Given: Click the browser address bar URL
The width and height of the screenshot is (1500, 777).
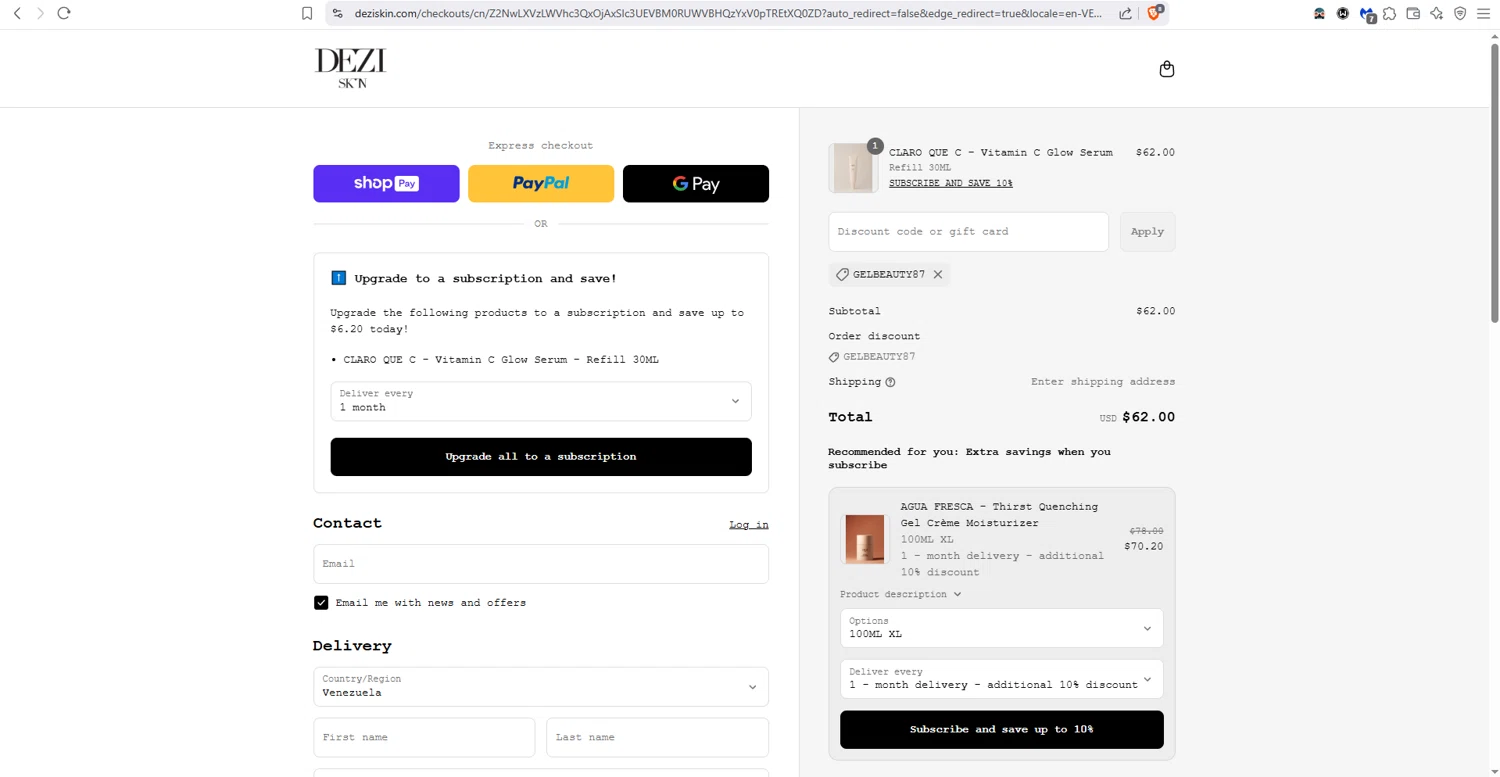Looking at the screenshot, I should pyautogui.click(x=729, y=13).
